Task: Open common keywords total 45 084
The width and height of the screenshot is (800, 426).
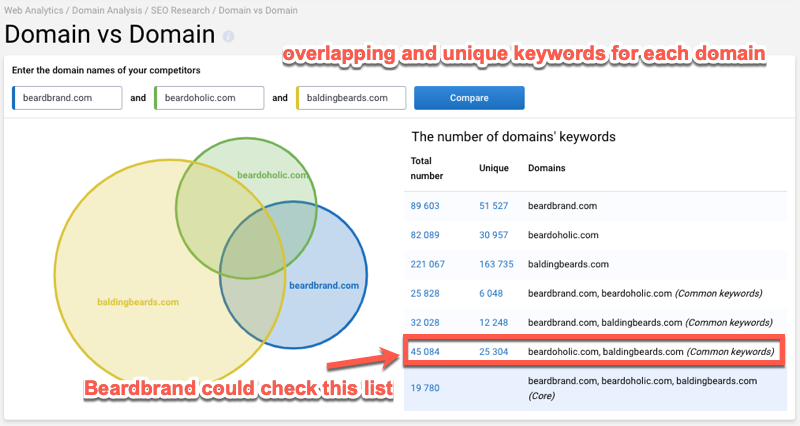Action: coord(425,352)
